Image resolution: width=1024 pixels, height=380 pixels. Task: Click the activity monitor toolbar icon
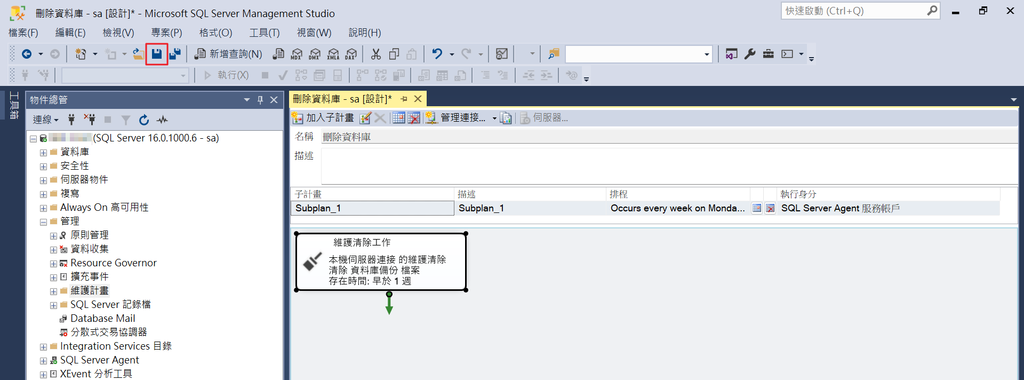coord(502,54)
